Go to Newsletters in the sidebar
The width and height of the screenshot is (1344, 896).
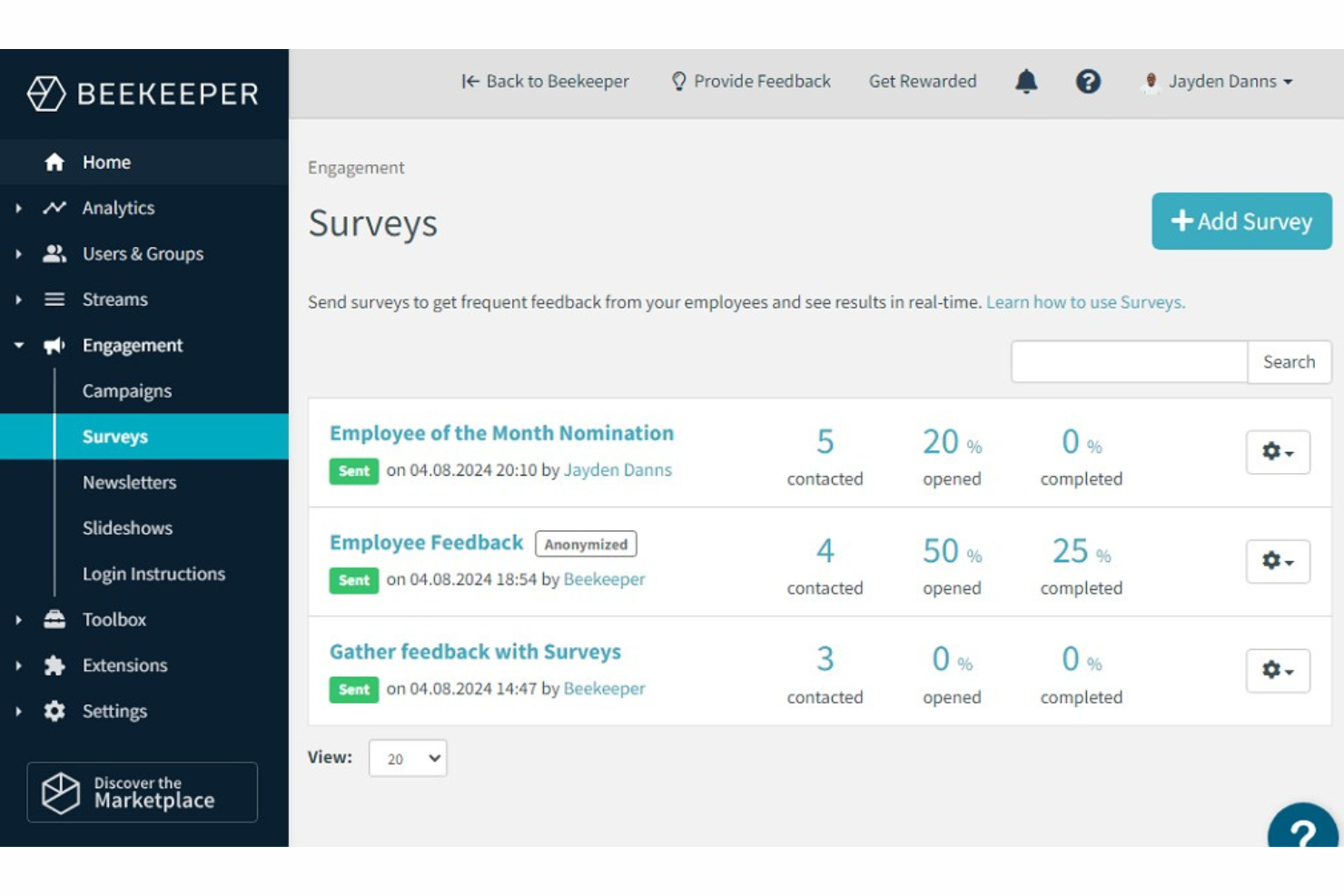pos(129,482)
